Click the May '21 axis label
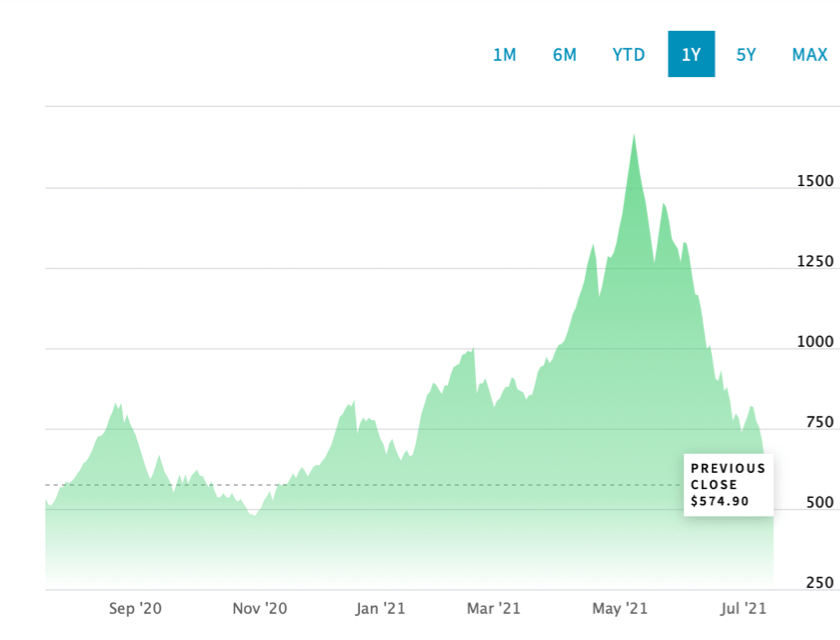Screen dimensions: 840x640 (x=619, y=607)
